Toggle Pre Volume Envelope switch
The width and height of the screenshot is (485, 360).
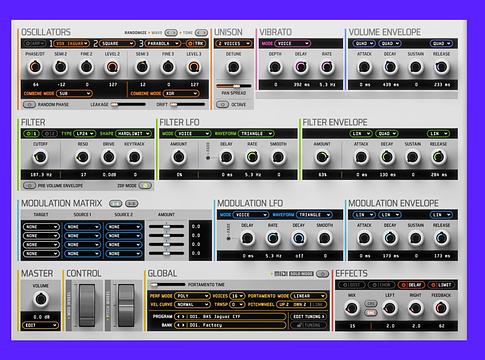[x=29, y=186]
